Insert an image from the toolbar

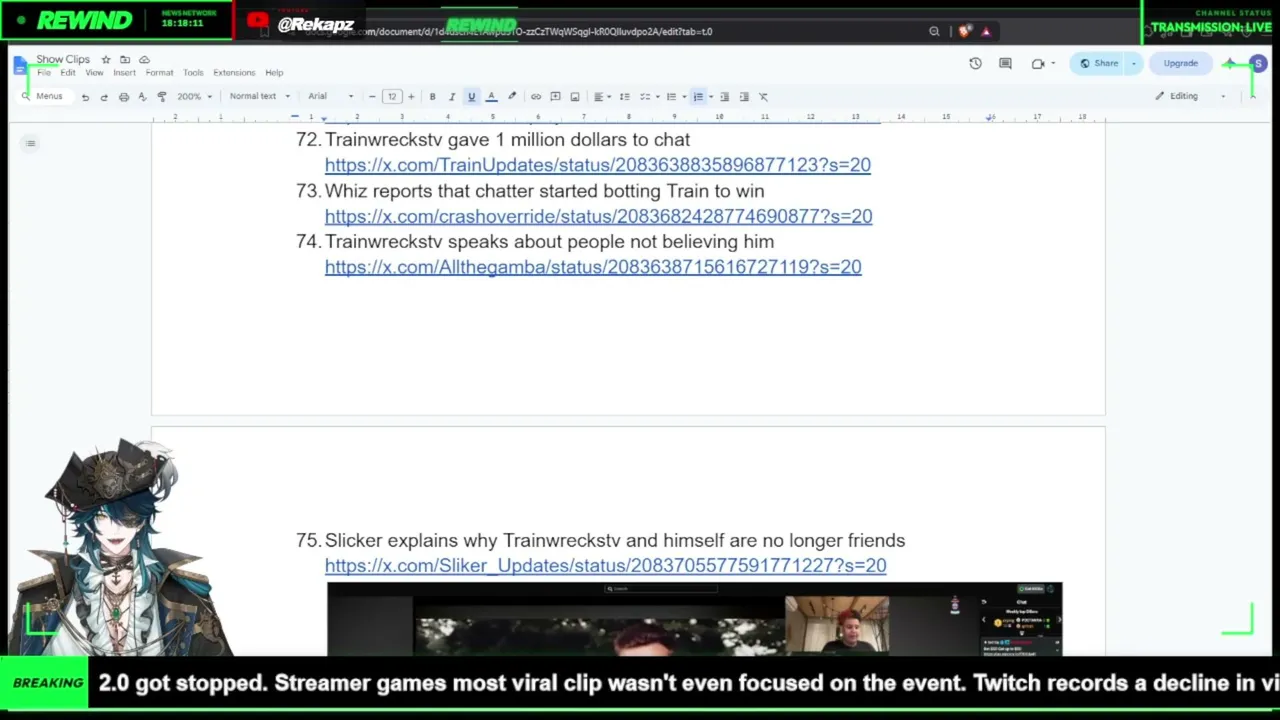point(575,97)
